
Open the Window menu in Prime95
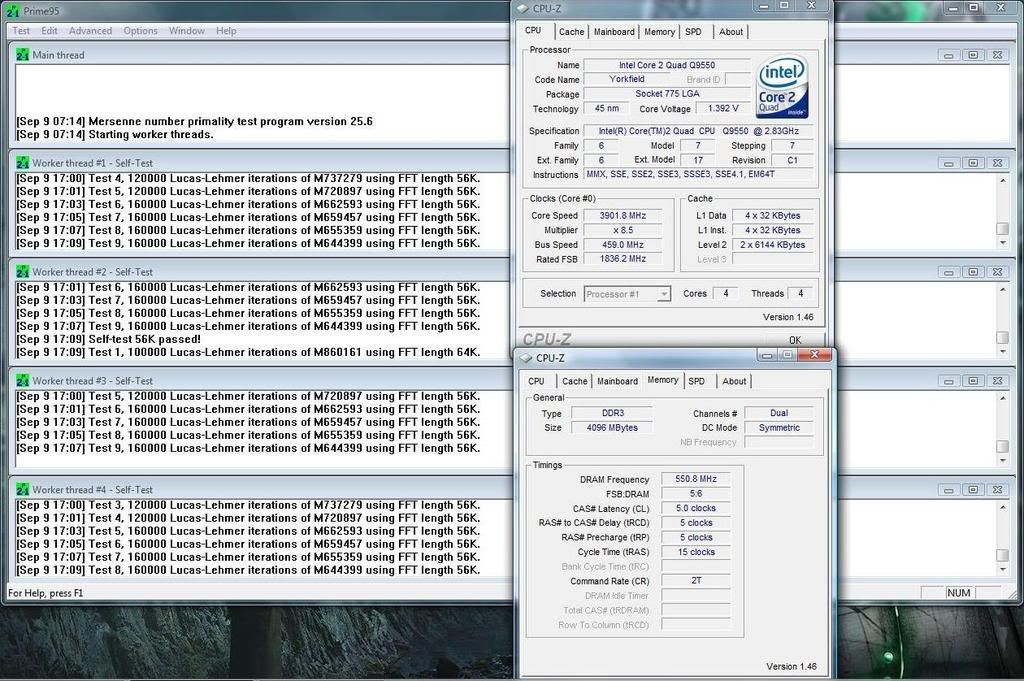click(187, 31)
